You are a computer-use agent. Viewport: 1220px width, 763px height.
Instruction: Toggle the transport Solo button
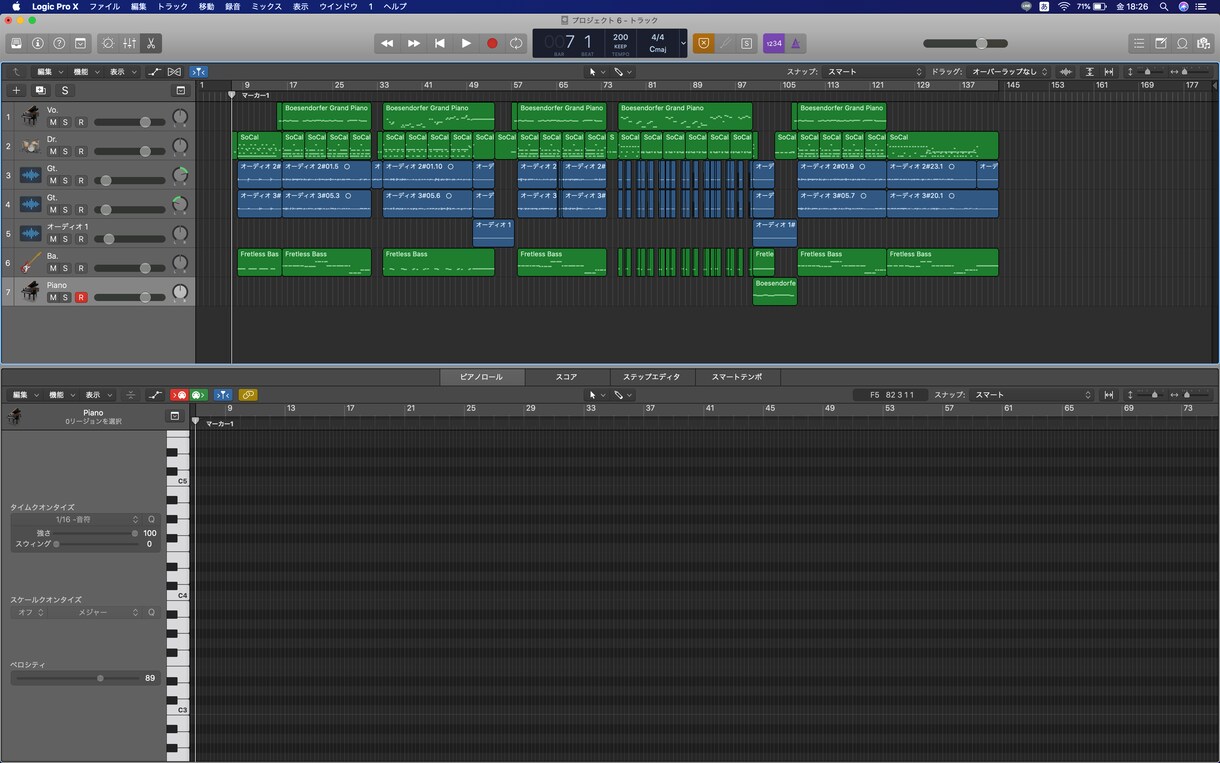746,43
